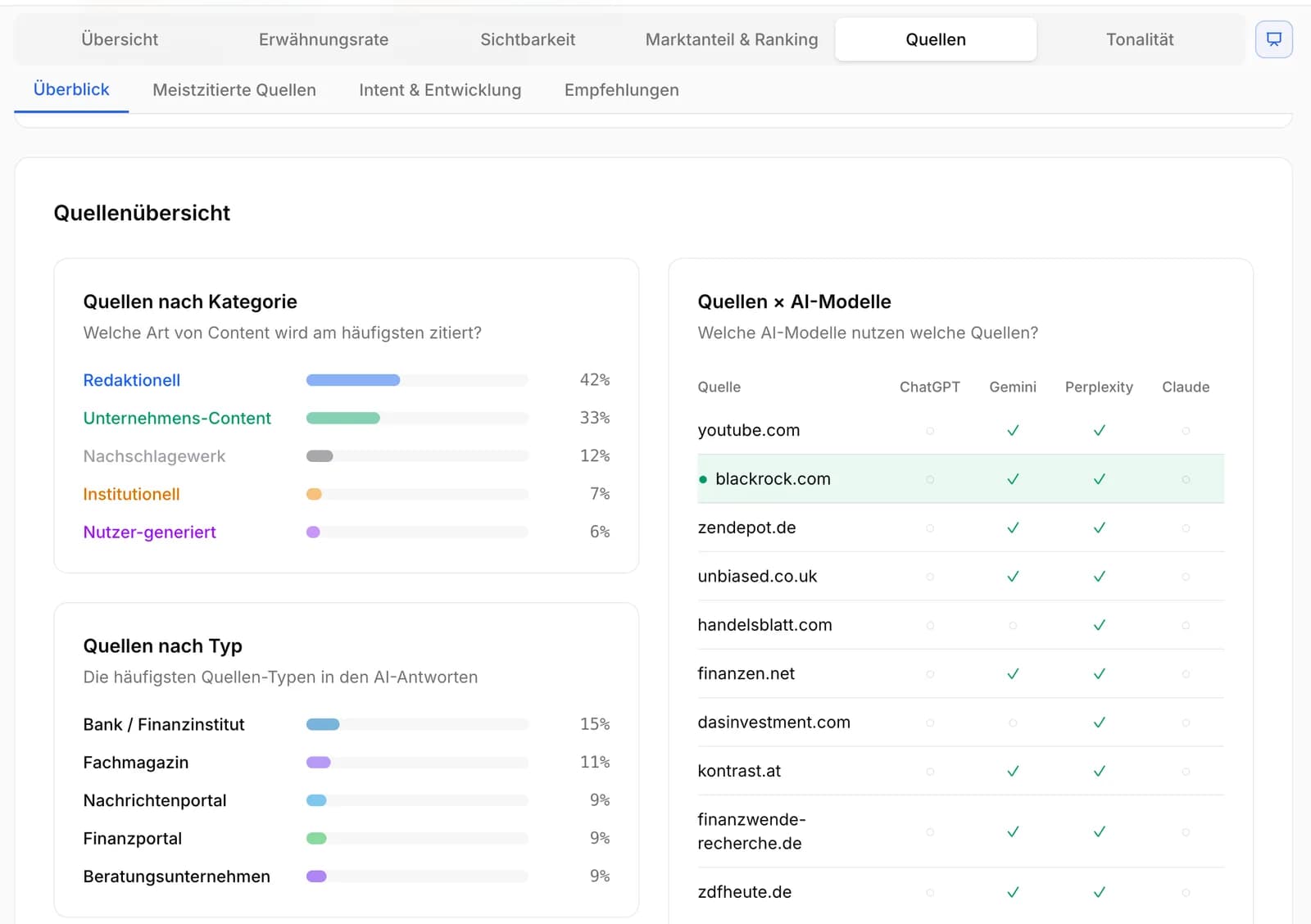This screenshot has height=924, width=1311.
Task: Open the Empfehlungen sub-tab
Action: 622,90
